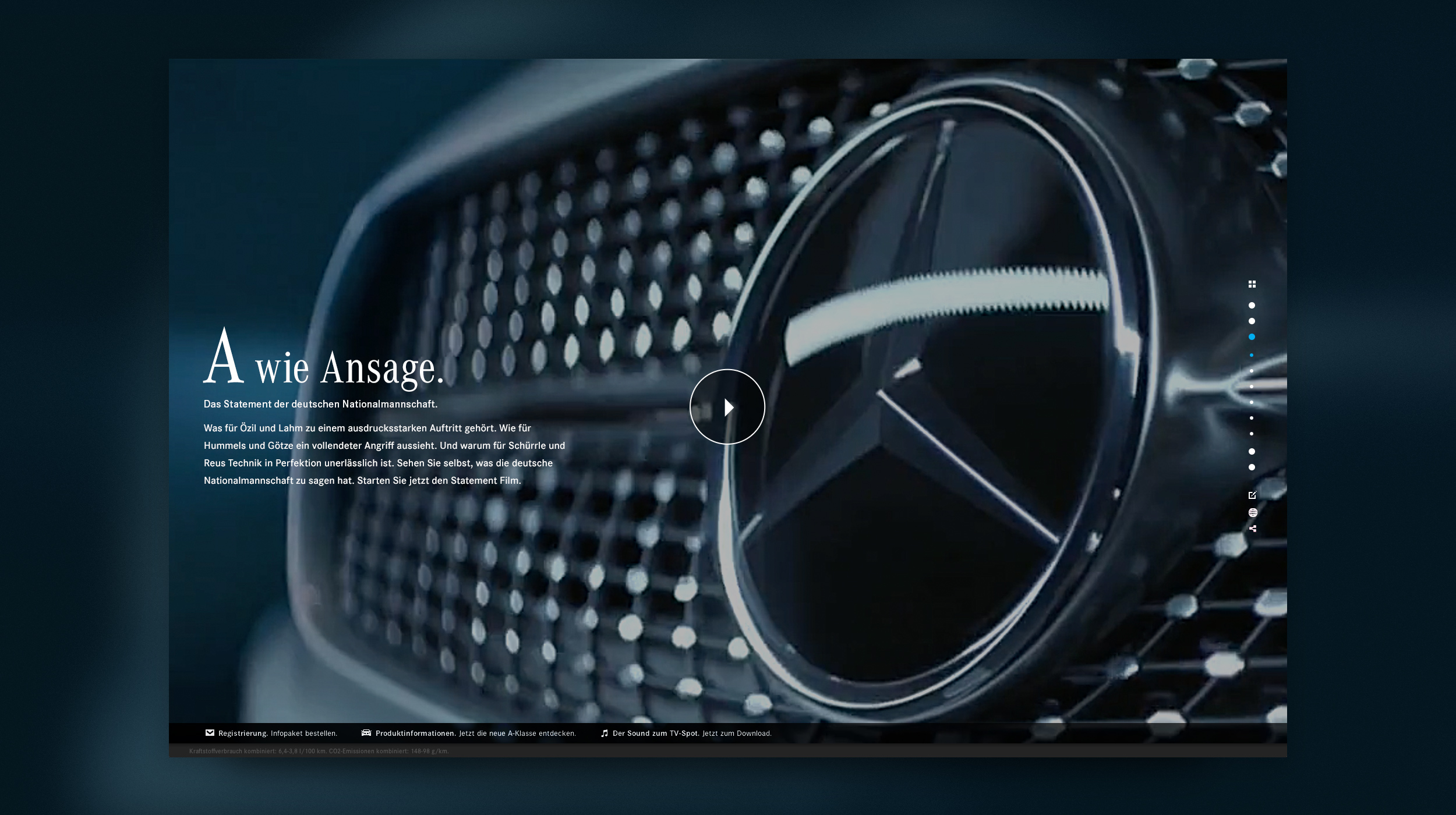Screen dimensions: 1456x815
Task: Play the Statement Film video
Action: 727,407
